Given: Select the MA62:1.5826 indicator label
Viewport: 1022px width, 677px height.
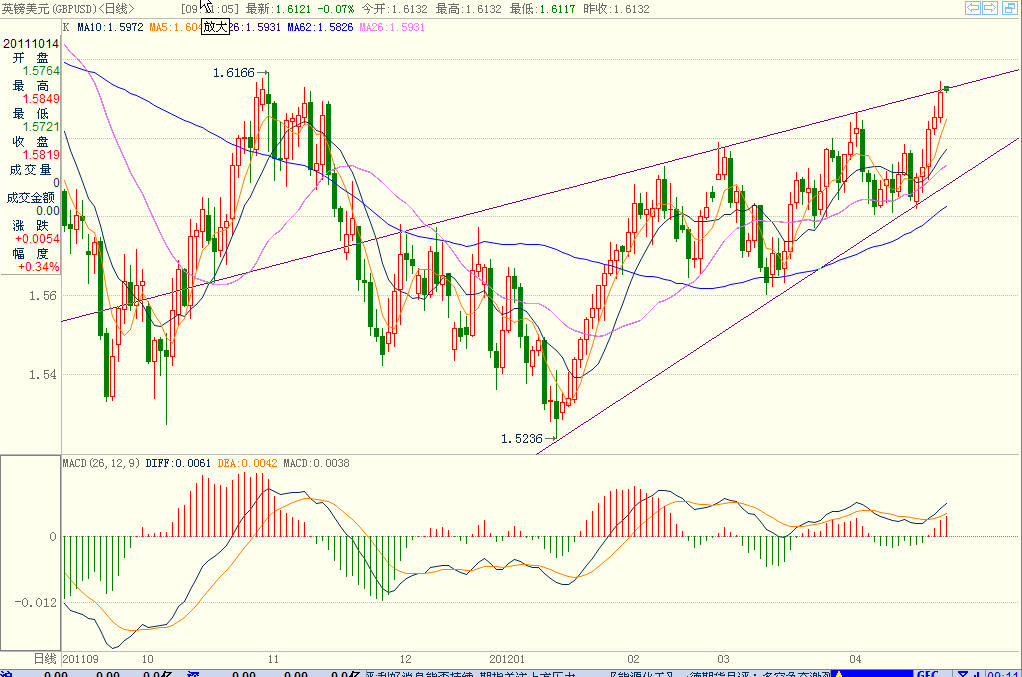Looking at the screenshot, I should pyautogui.click(x=320, y=27).
